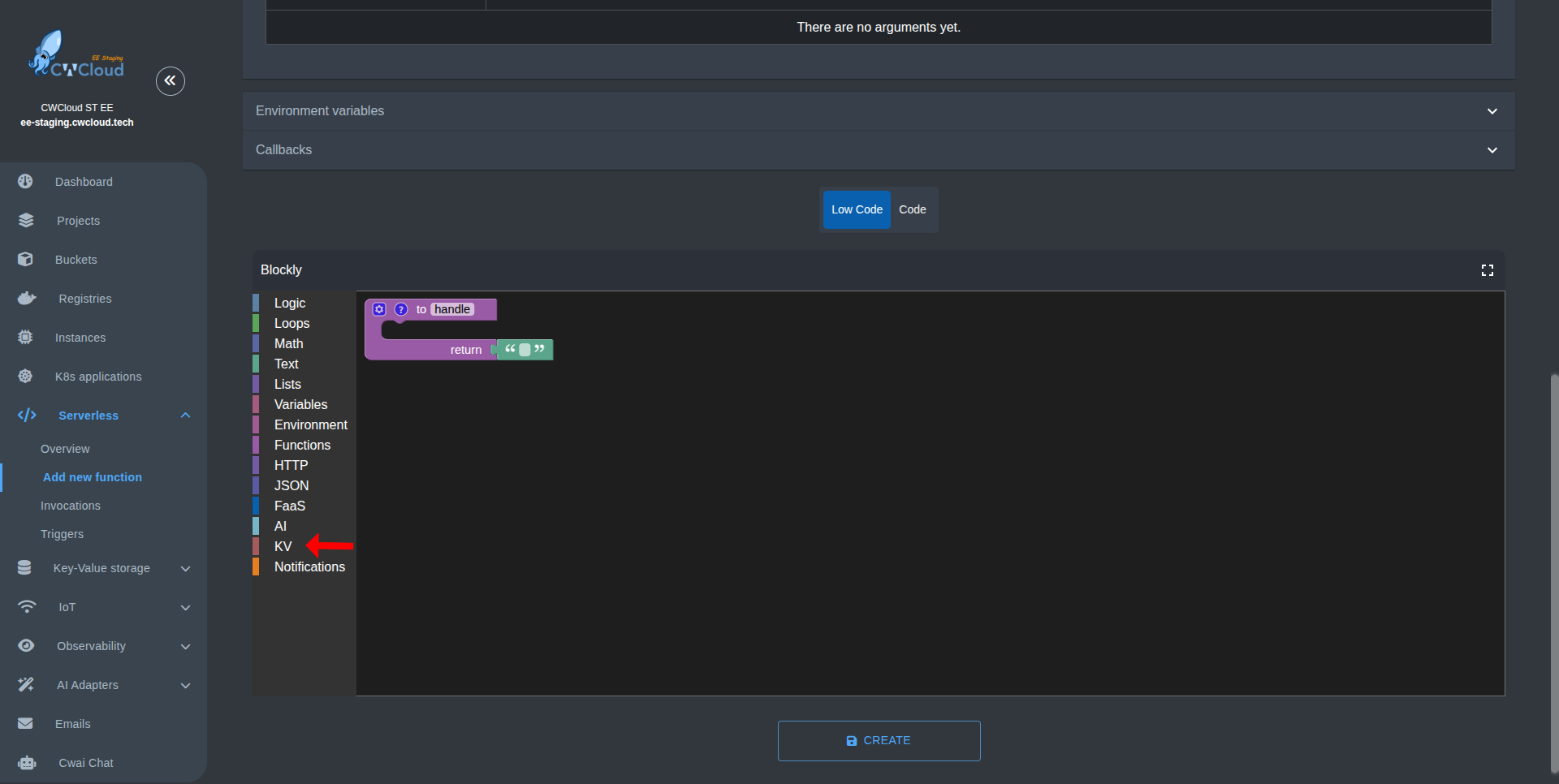Edit the handle function name field

[x=452, y=309]
